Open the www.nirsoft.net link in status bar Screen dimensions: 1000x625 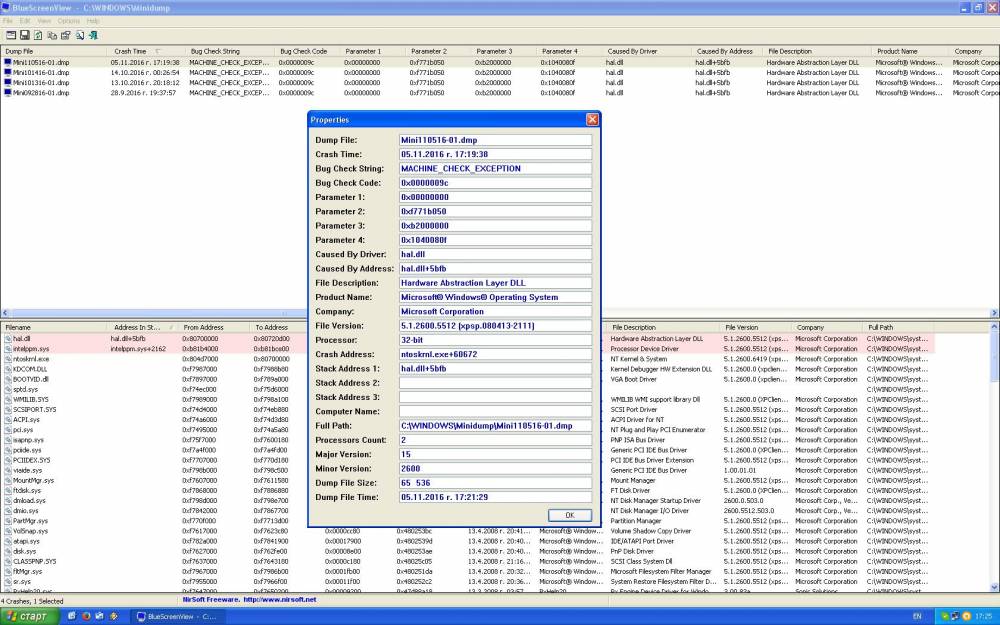click(280, 600)
